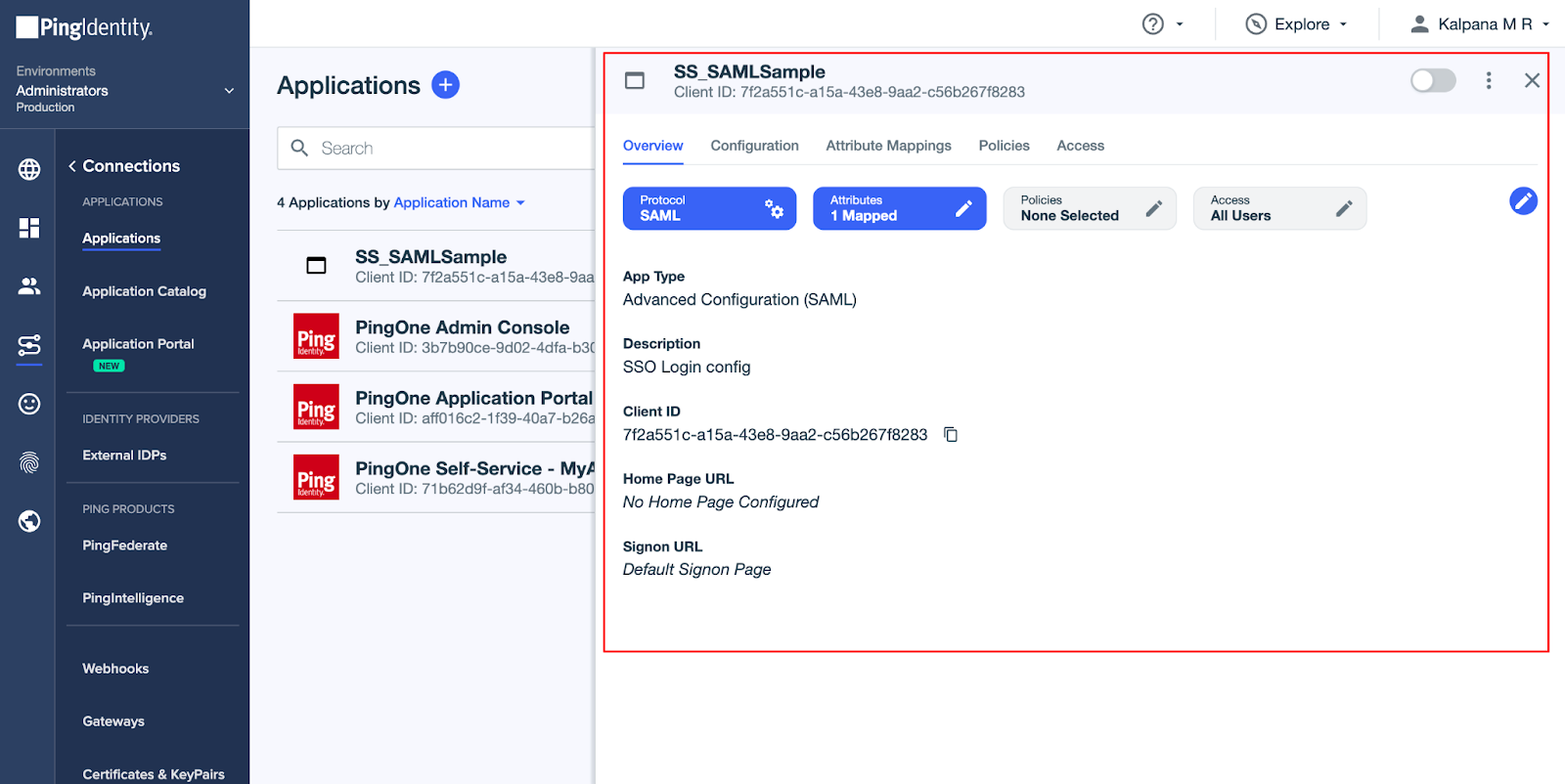Enable the SS_SAMLSample application toggle
The width and height of the screenshot is (1565, 784).
pyautogui.click(x=1432, y=81)
